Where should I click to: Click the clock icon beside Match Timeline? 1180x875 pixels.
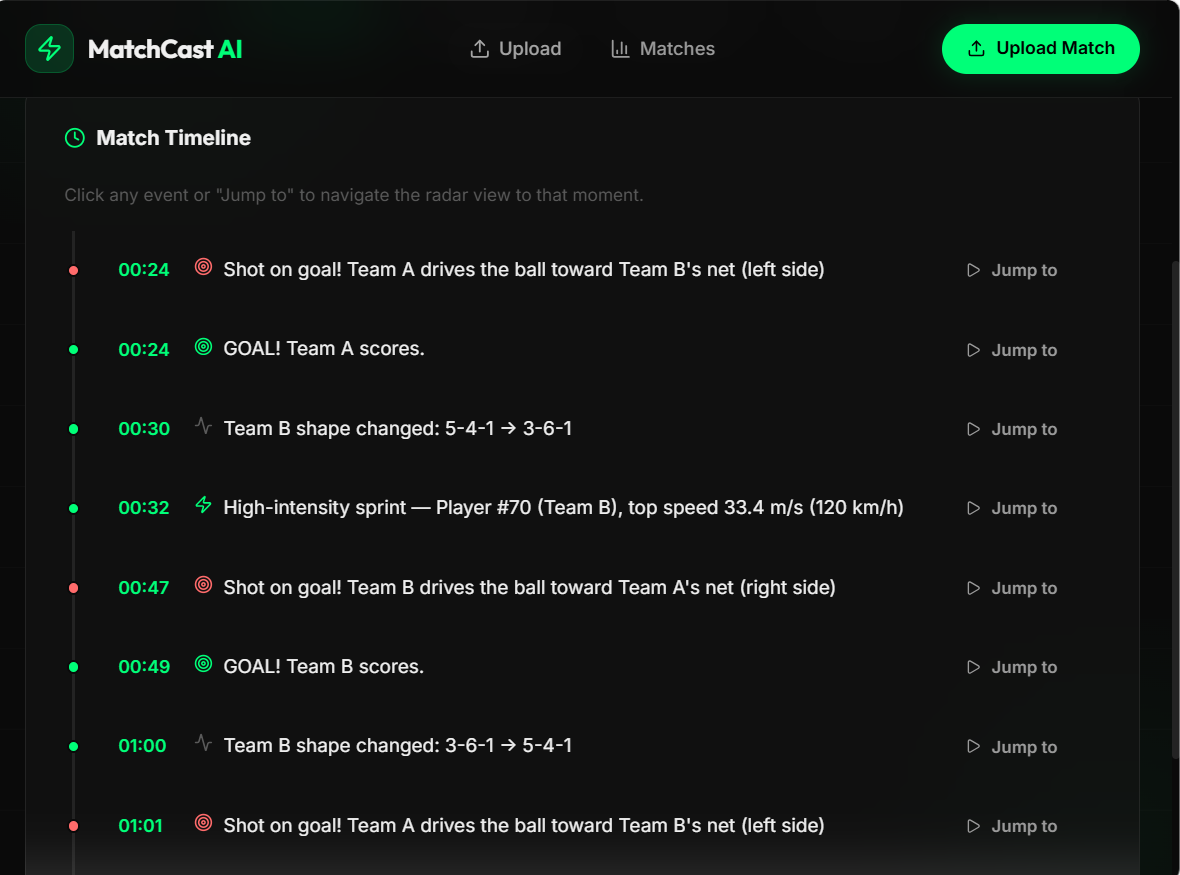pos(75,138)
